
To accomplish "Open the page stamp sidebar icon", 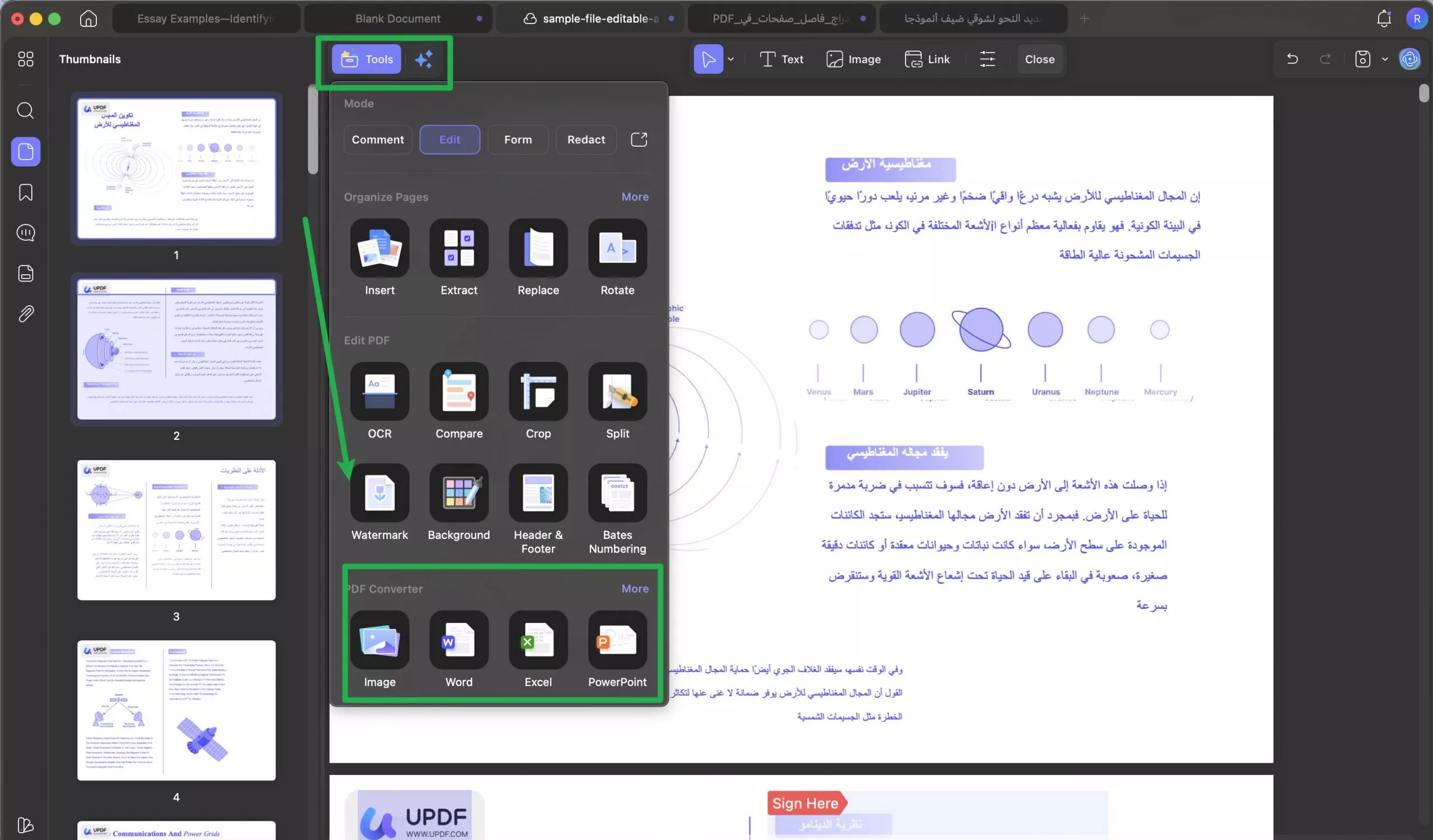I will tap(26, 273).
